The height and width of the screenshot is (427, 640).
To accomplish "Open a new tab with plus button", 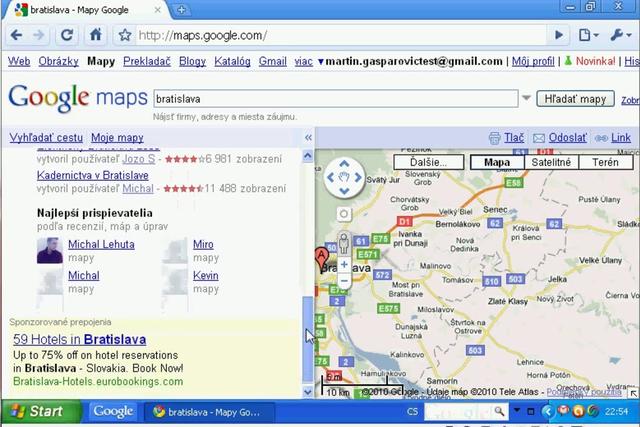I will tap(182, 10).
